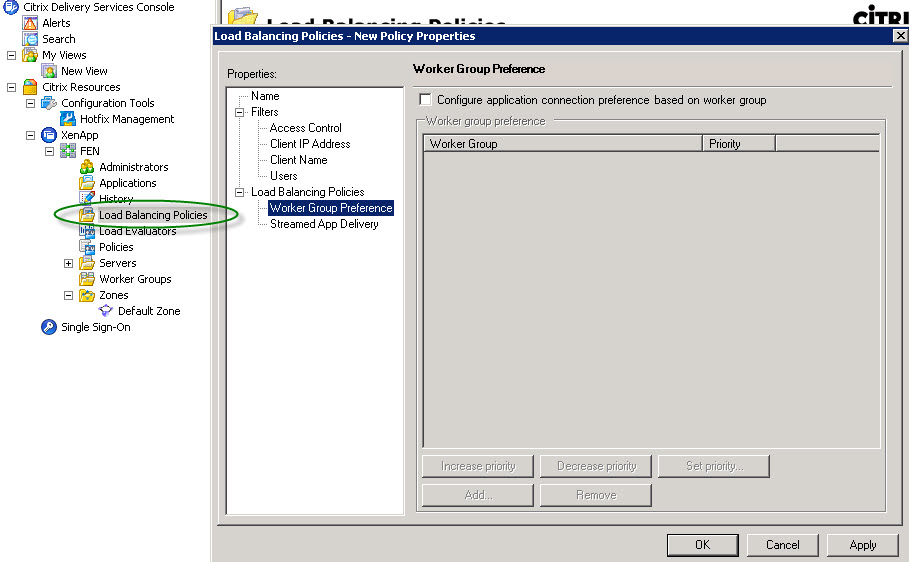This screenshot has height=562, width=909.
Task: Click the Search icon in the console tree
Action: [x=30, y=39]
